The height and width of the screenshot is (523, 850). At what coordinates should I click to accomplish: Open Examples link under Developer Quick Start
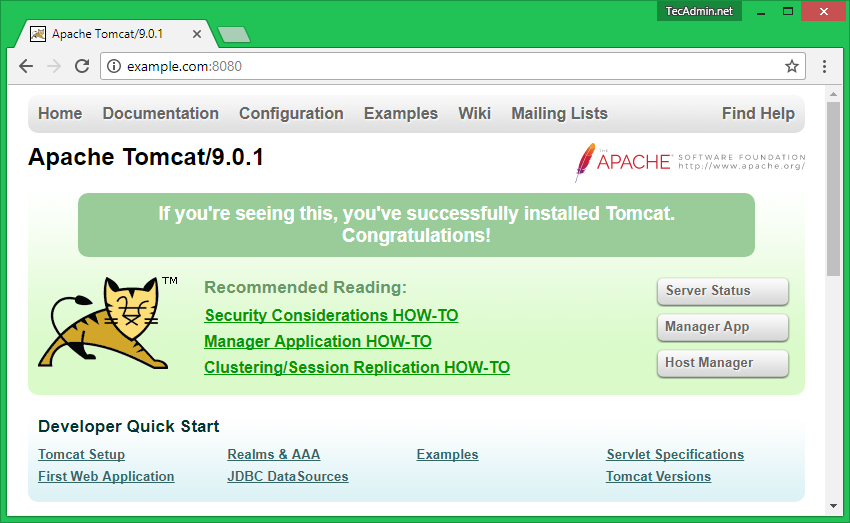point(447,454)
